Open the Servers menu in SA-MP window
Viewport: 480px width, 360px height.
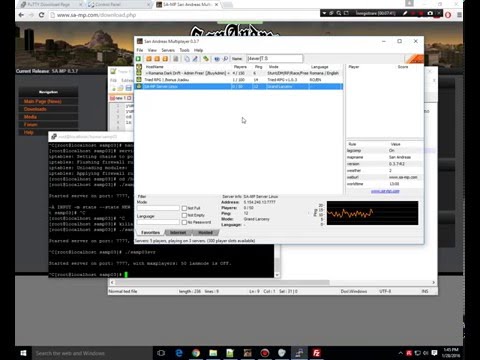[x=168, y=50]
